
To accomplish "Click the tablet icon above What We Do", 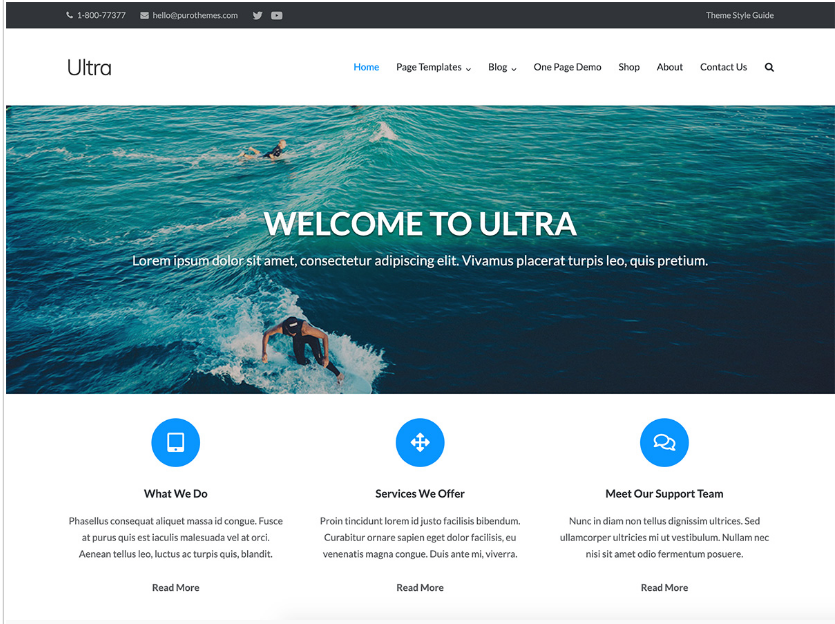I will pyautogui.click(x=176, y=442).
